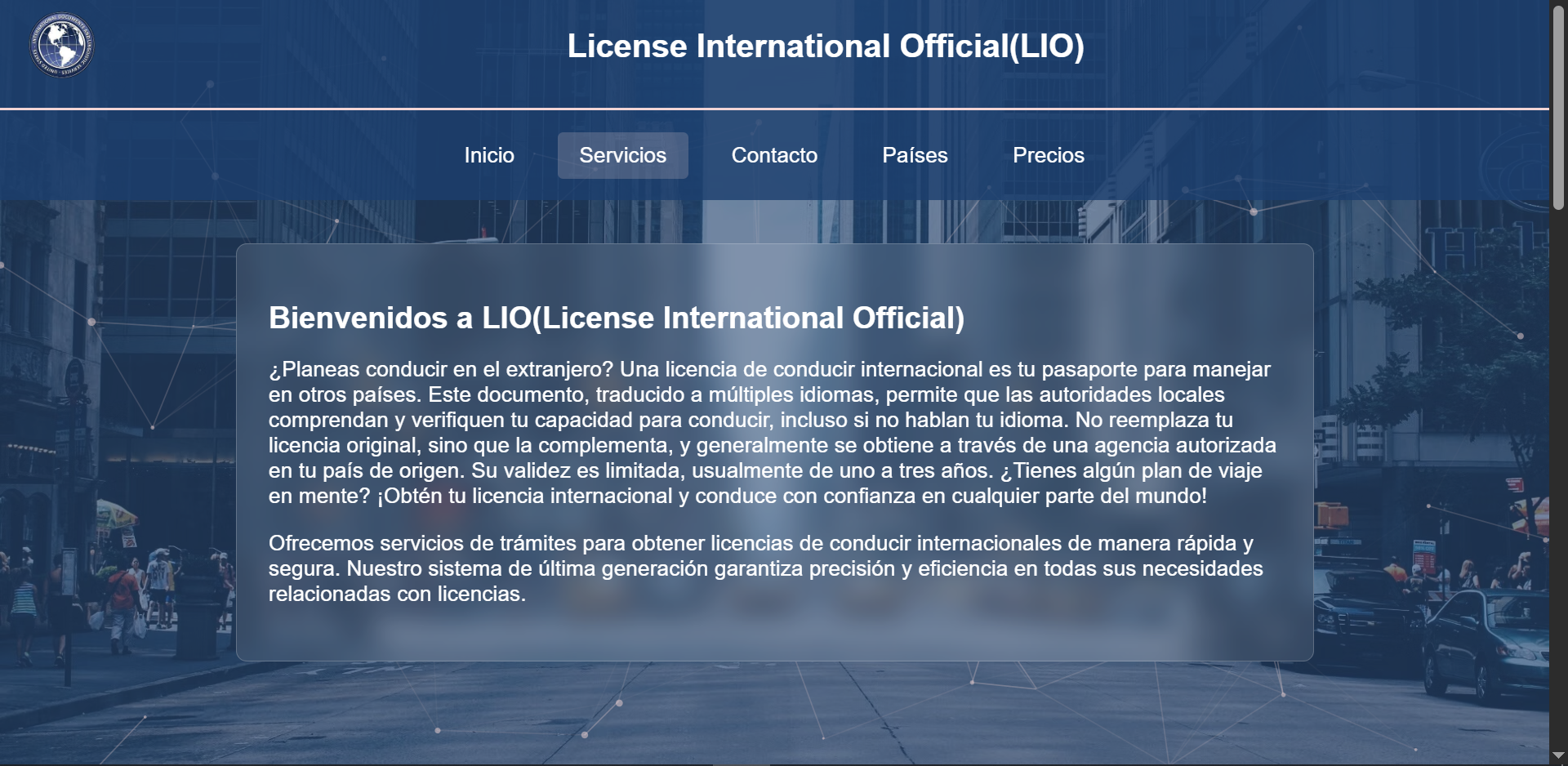The image size is (1568, 766).
Task: Click the scrollbar up arrow
Action: click(1557, 8)
